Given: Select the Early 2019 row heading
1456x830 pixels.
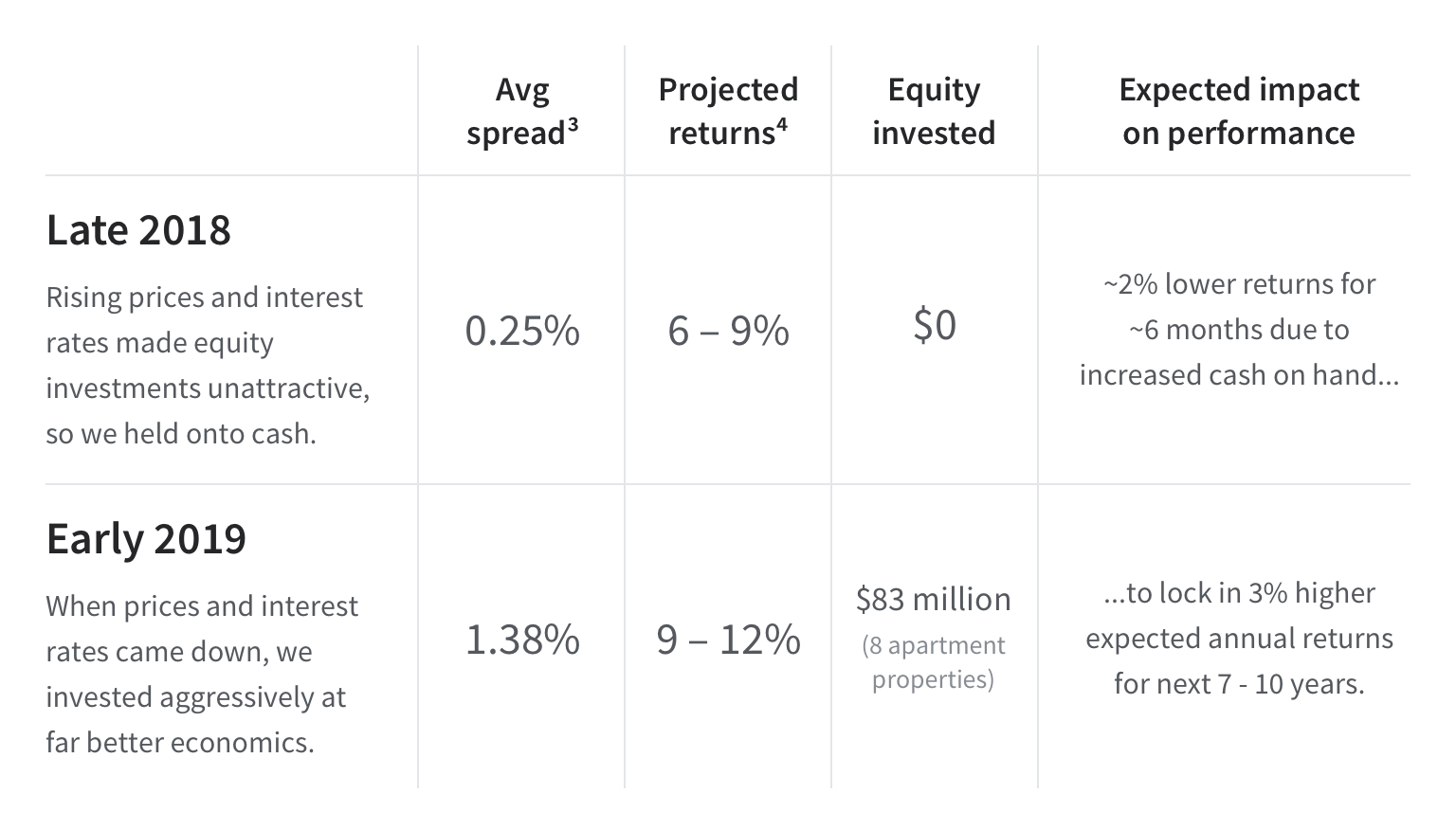Looking at the screenshot, I should [x=146, y=539].
